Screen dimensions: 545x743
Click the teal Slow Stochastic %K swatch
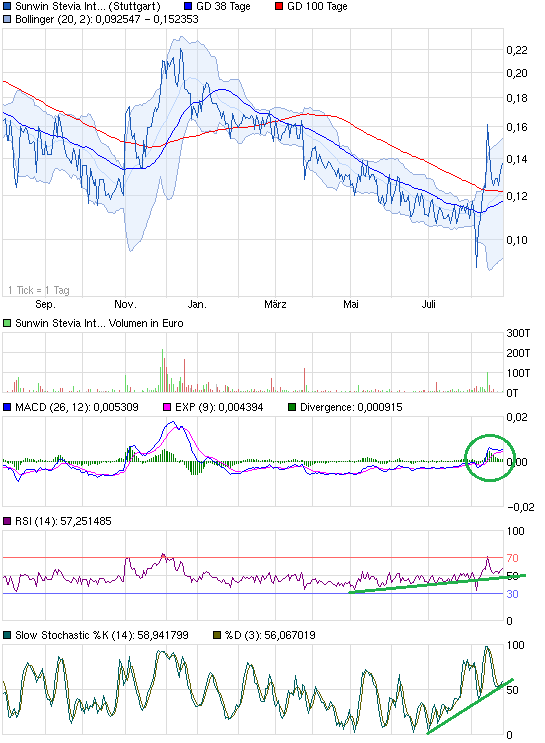[7, 635]
